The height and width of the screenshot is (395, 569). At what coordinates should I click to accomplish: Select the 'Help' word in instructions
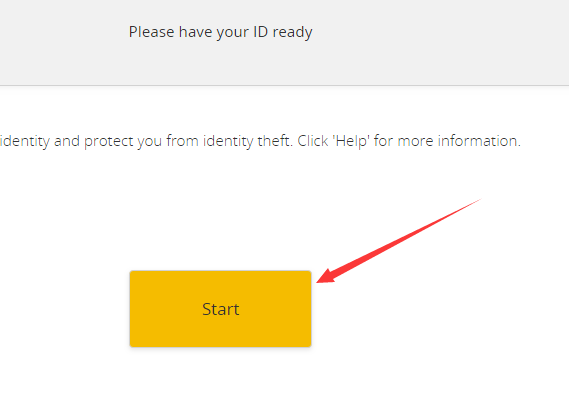pos(352,141)
